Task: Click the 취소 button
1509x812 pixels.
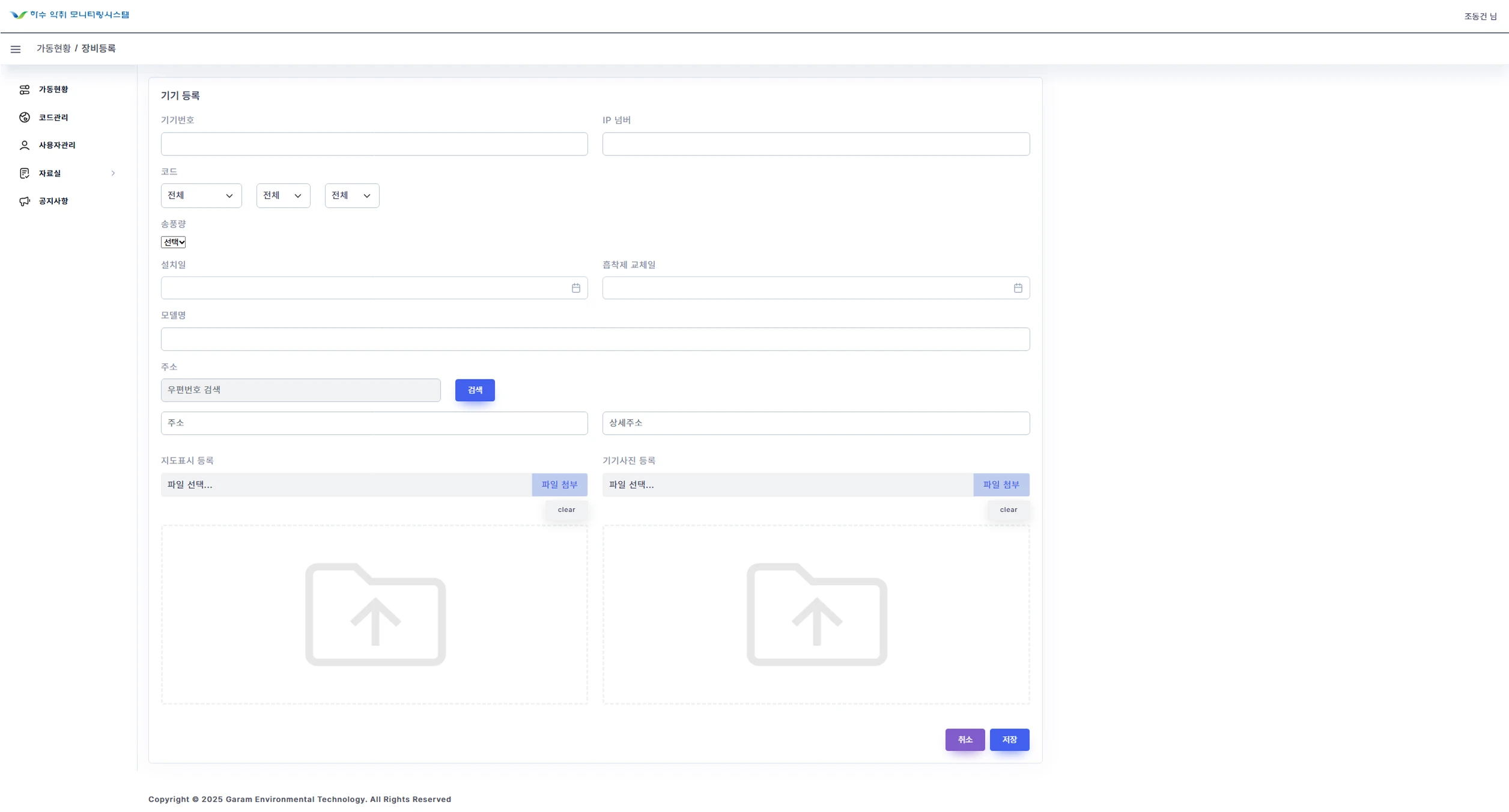Action: pyautogui.click(x=965, y=740)
